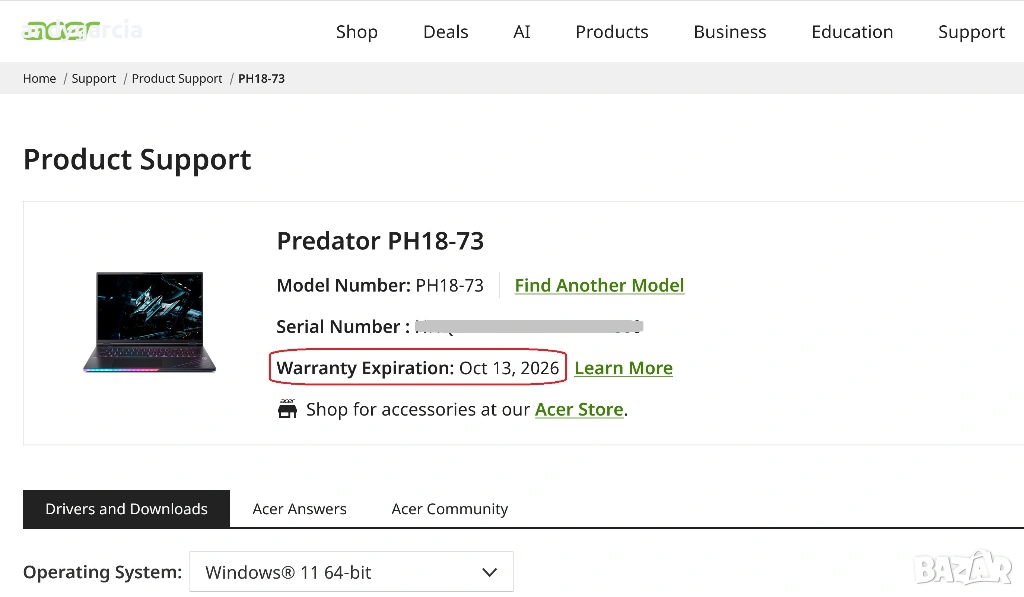Go to the Business menu item
Image resolution: width=1024 pixels, height=597 pixels.
click(x=729, y=32)
